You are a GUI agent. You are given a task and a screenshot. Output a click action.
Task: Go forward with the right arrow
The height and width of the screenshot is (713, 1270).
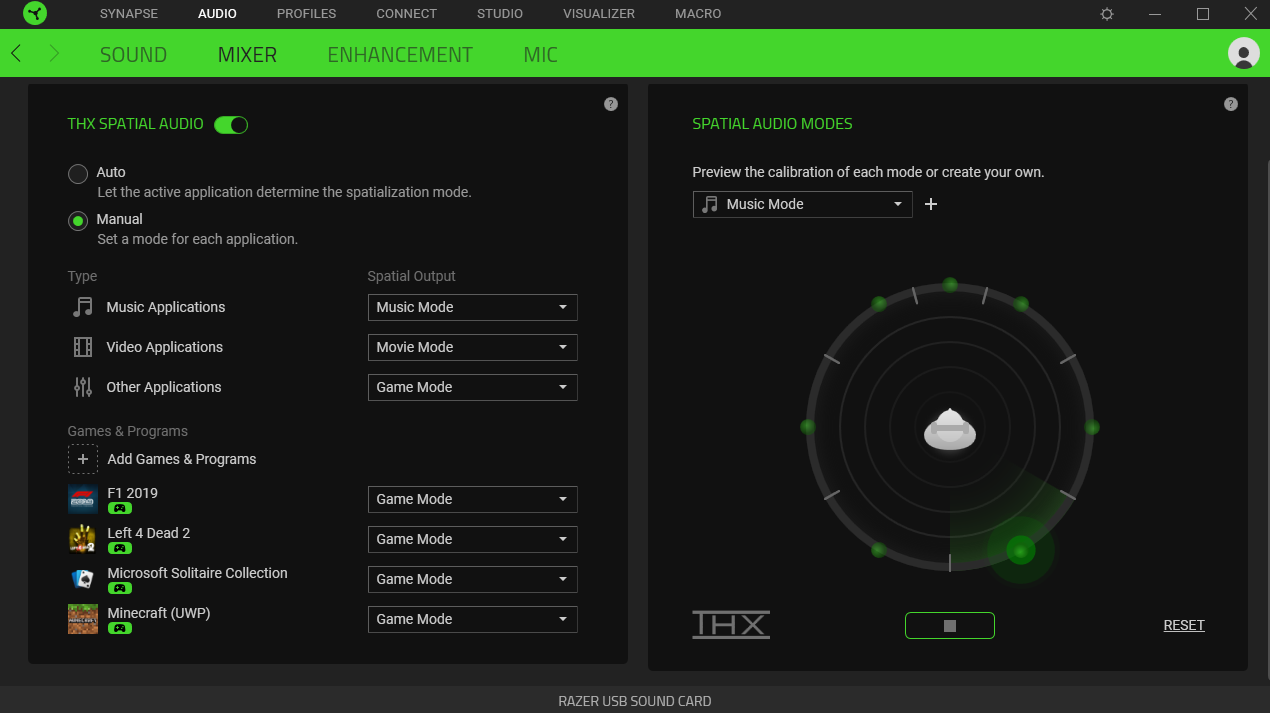click(x=54, y=53)
